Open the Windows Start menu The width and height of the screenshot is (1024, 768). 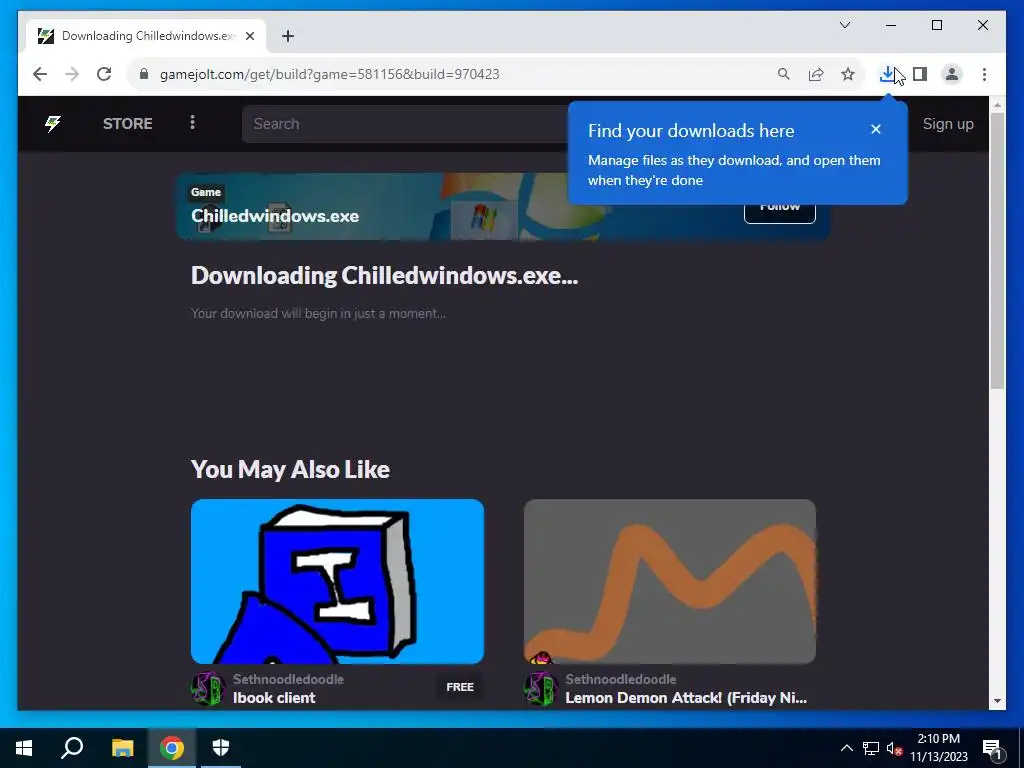(x=24, y=748)
